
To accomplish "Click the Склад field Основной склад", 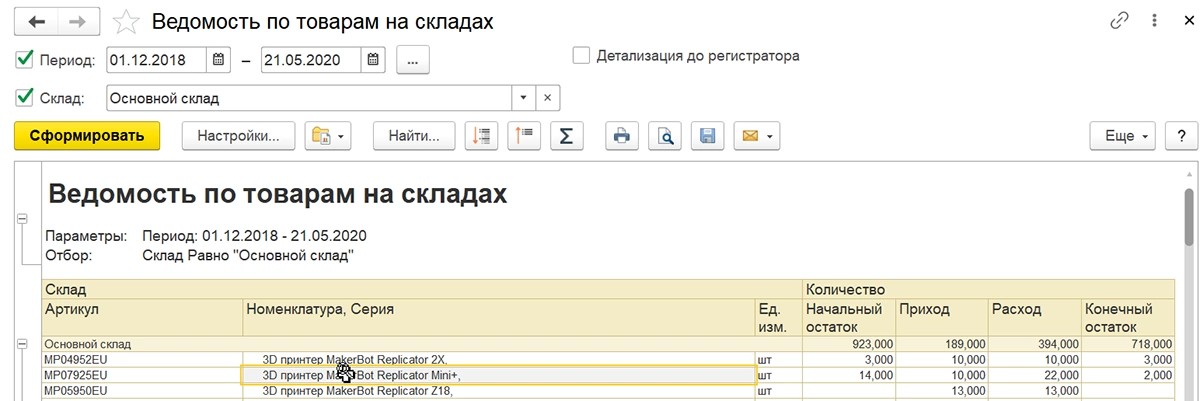I will [x=308, y=98].
